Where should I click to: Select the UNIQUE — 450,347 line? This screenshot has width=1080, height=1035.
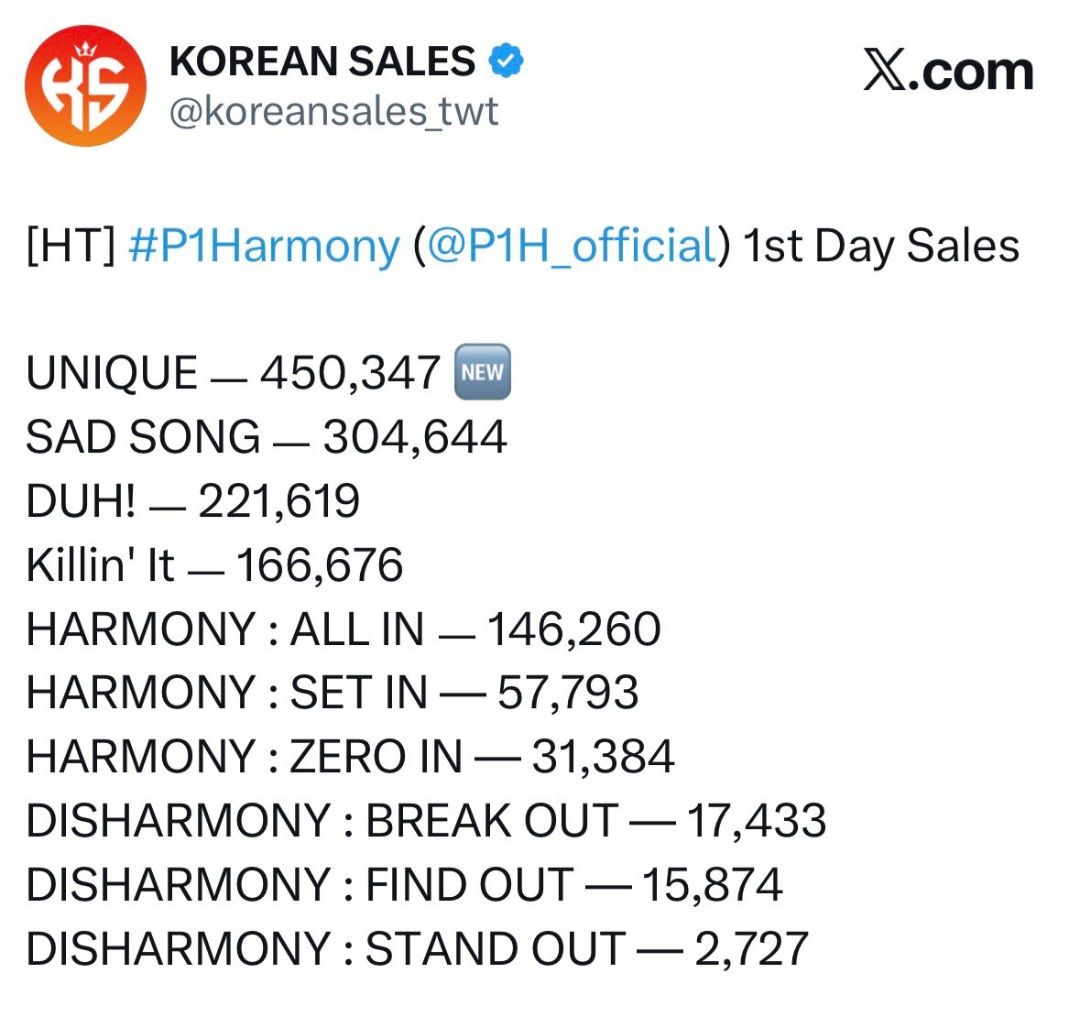[x=233, y=374]
